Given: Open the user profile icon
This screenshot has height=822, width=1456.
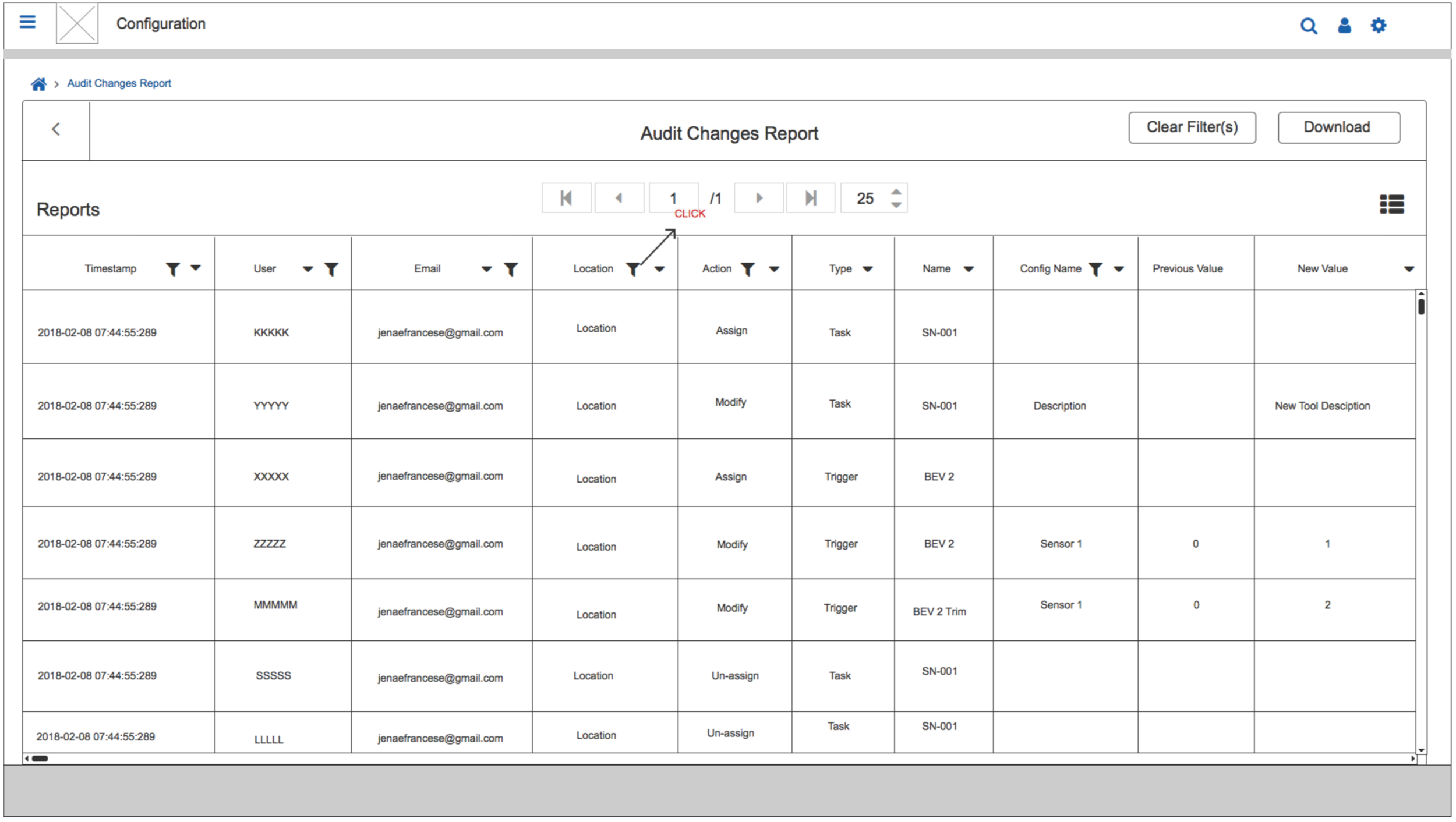Looking at the screenshot, I should tap(1344, 25).
